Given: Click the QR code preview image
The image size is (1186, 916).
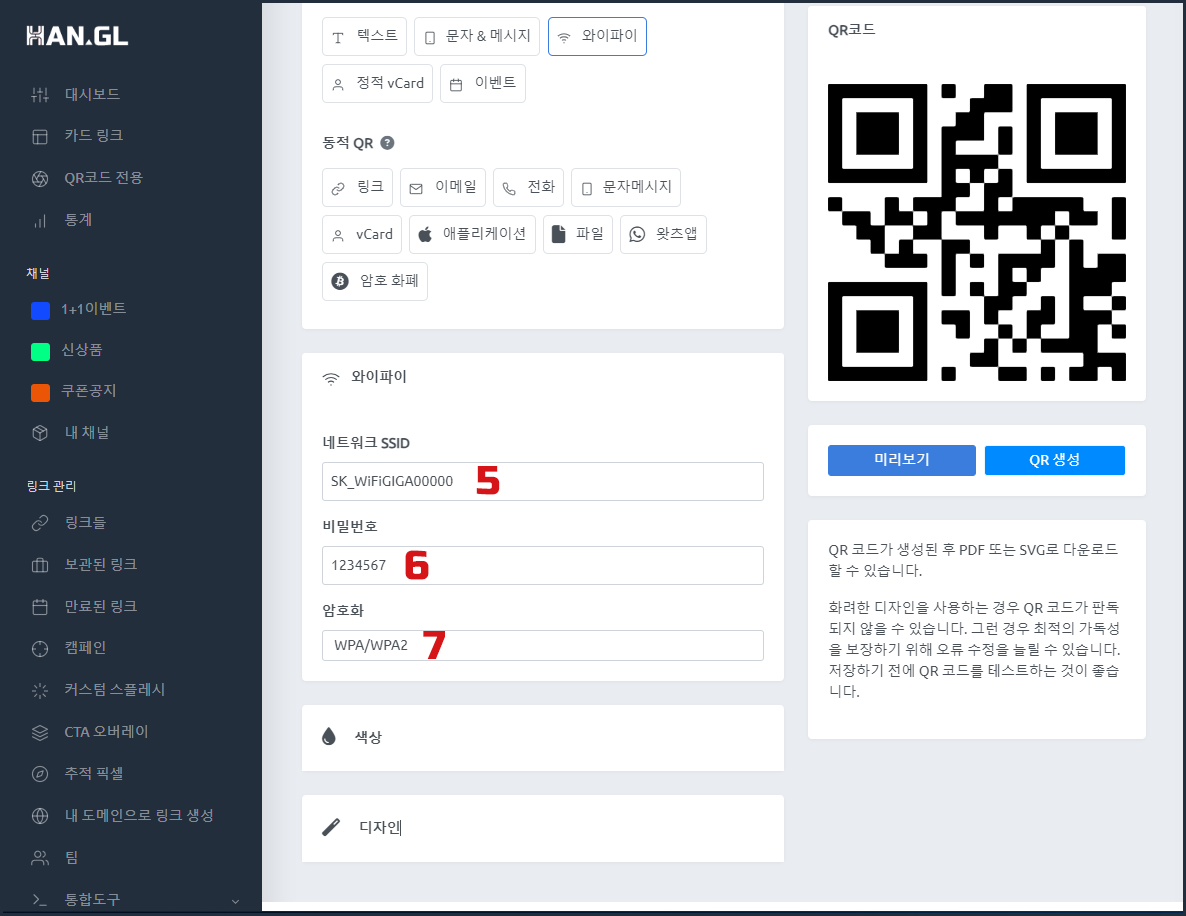Looking at the screenshot, I should [976, 232].
